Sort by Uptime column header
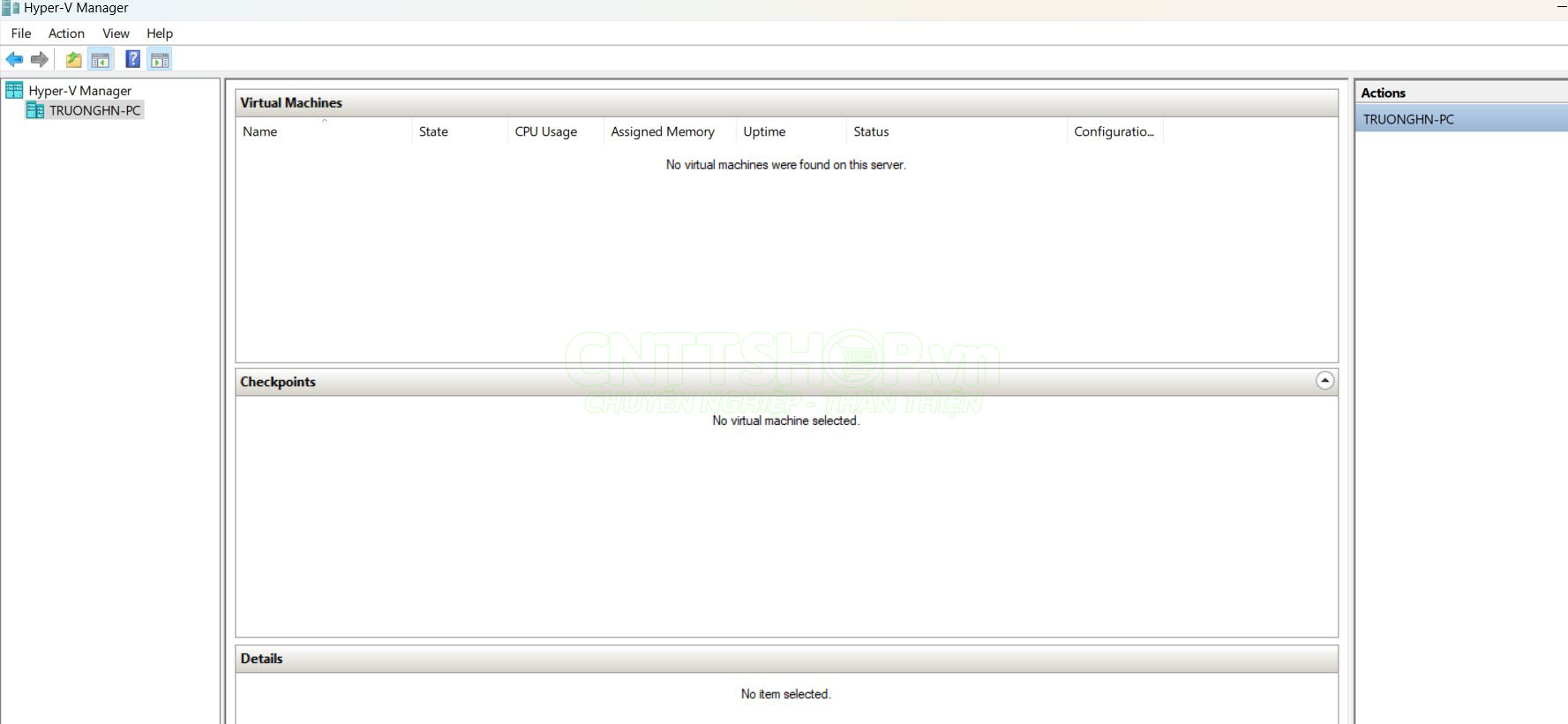Screen dimensions: 1568x724 (791, 131)
